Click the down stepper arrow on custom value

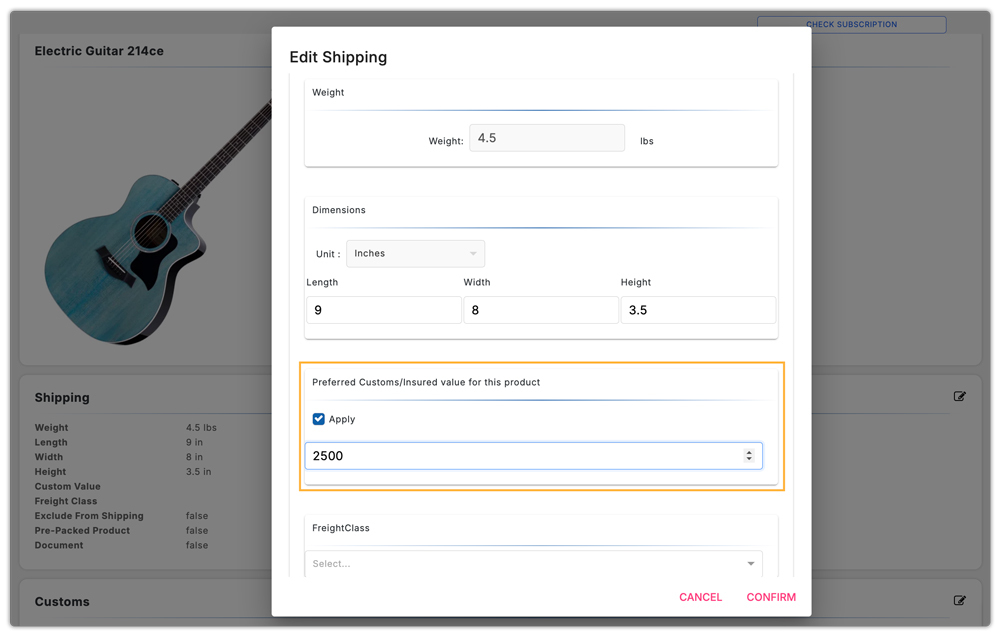[x=749, y=459]
